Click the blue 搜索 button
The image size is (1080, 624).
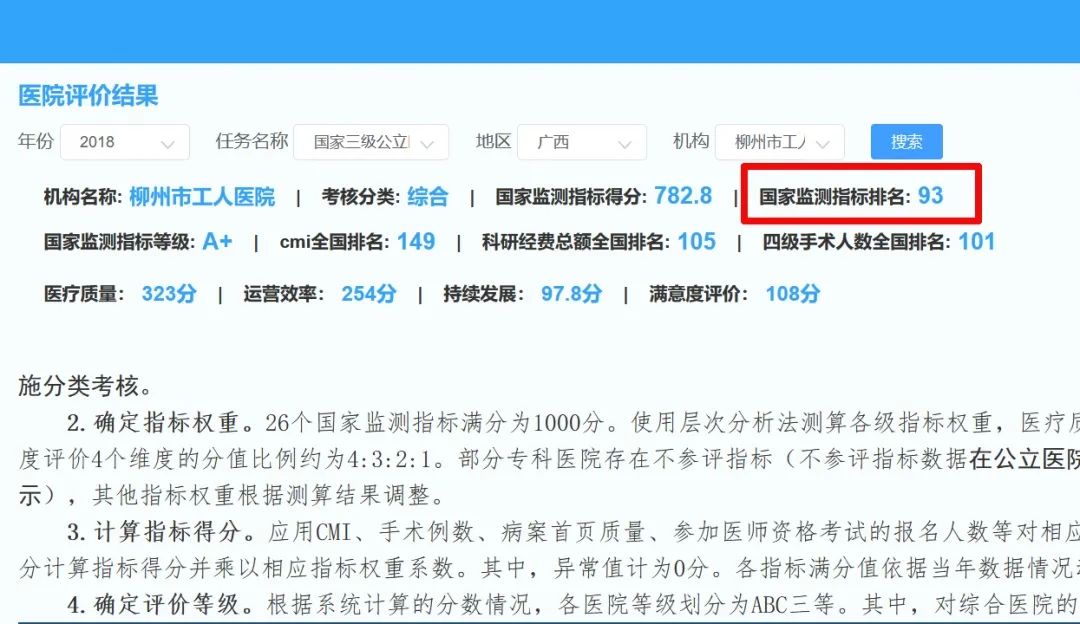906,142
